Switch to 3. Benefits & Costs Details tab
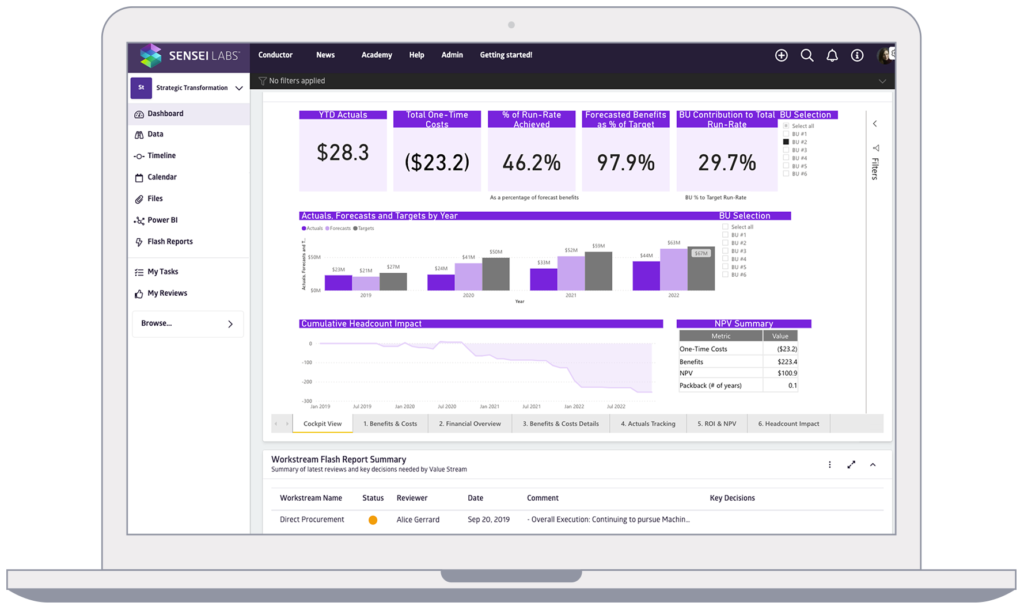 pos(560,424)
